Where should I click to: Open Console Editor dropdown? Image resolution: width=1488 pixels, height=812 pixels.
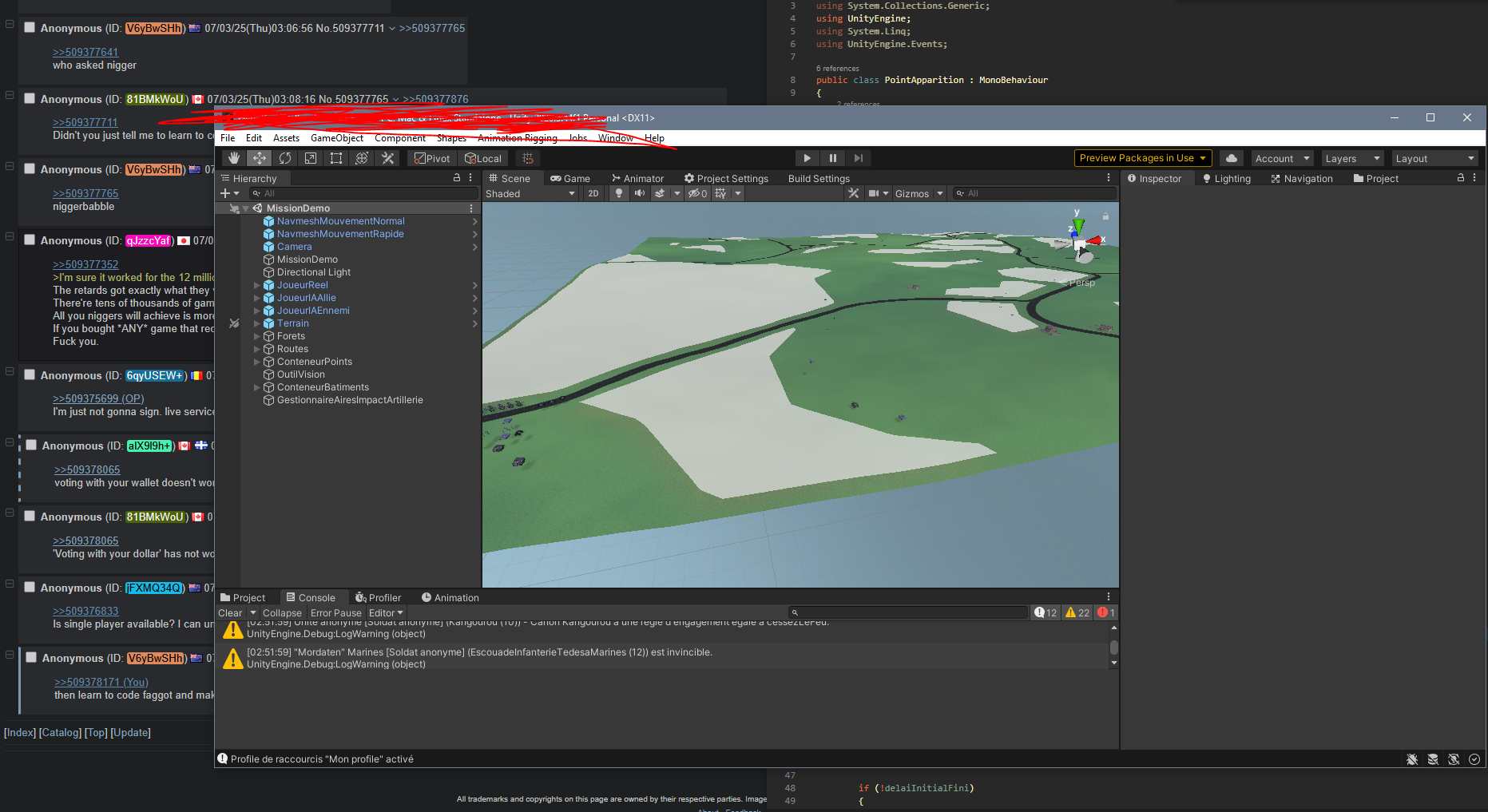(x=386, y=613)
